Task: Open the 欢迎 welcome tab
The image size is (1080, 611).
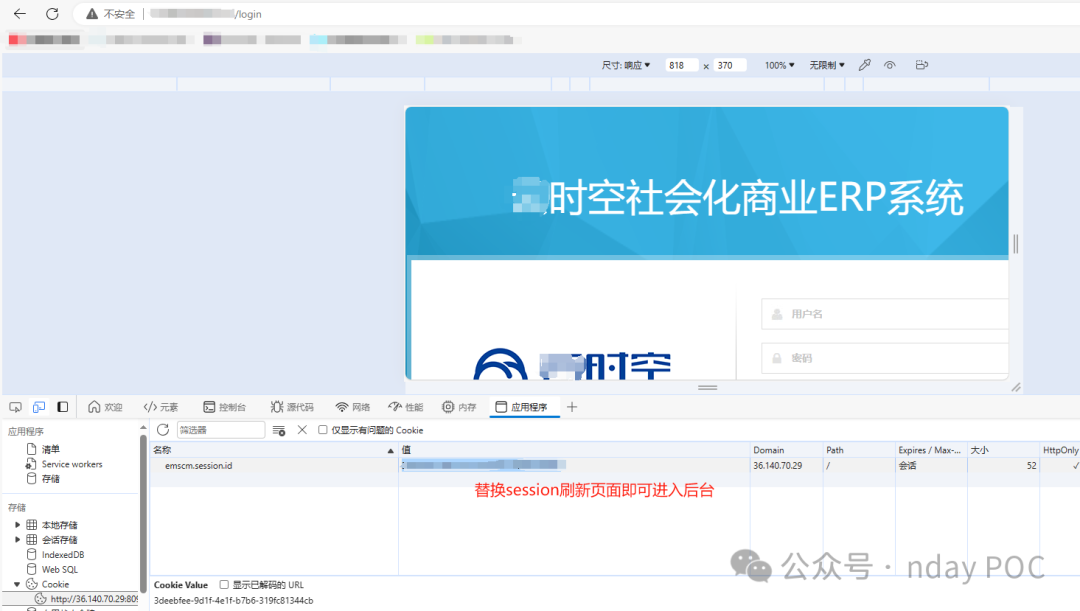Action: click(105, 407)
